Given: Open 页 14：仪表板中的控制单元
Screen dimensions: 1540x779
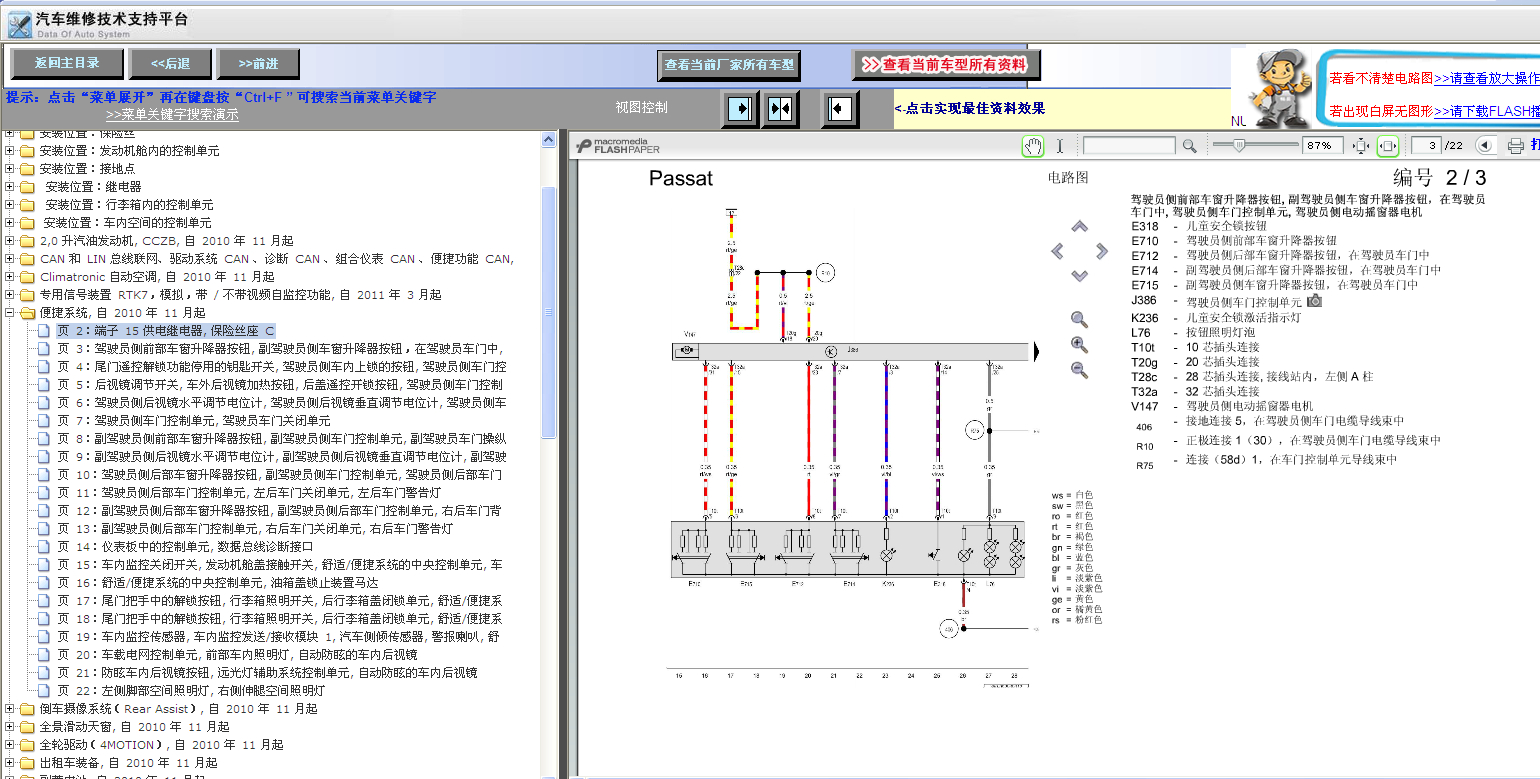Looking at the screenshot, I should point(185,546).
